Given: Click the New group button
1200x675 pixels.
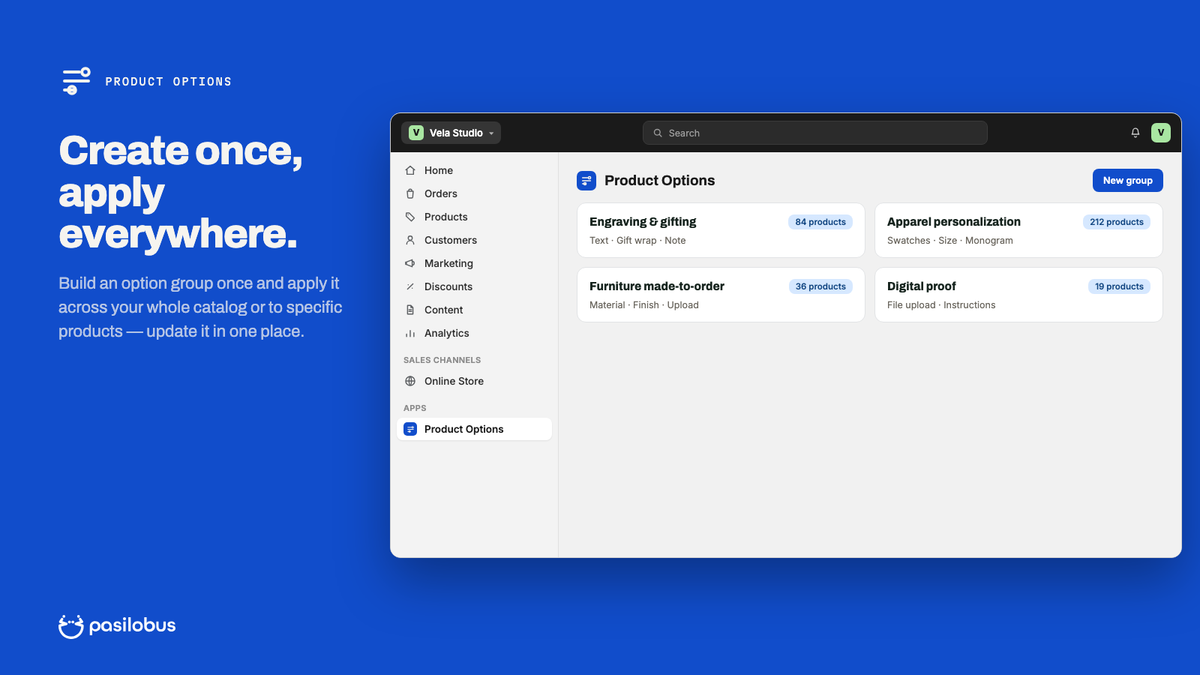Looking at the screenshot, I should tap(1127, 181).
